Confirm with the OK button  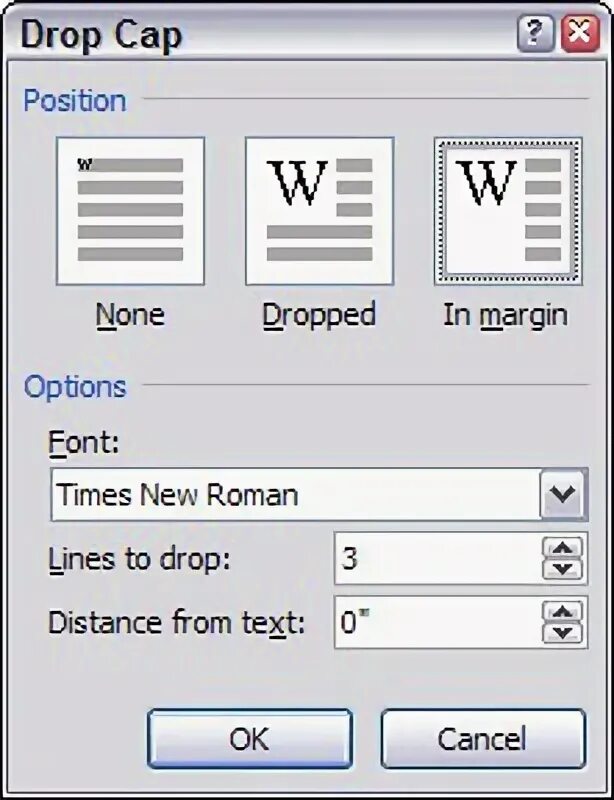[x=250, y=738]
